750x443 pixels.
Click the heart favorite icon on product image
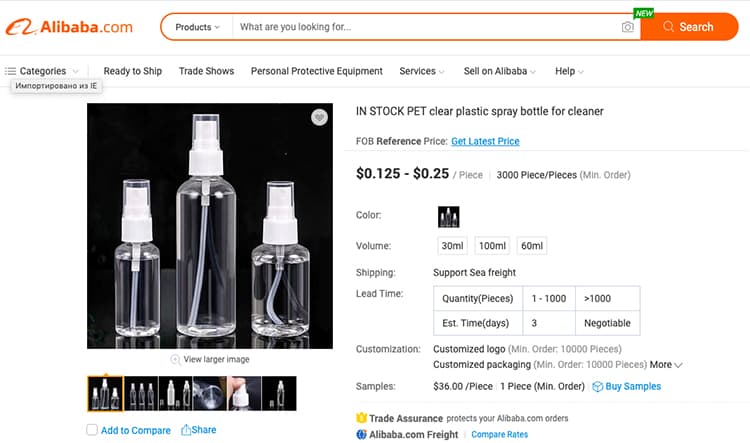pyautogui.click(x=320, y=117)
